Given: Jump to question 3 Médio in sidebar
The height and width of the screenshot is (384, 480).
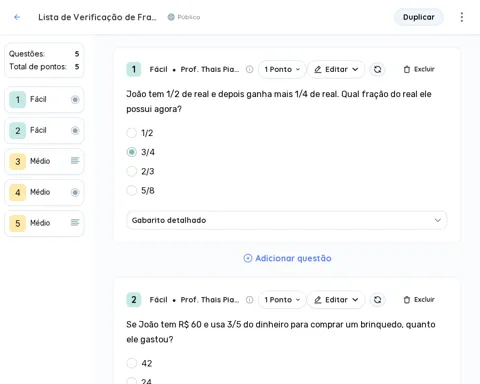Looking at the screenshot, I should tap(44, 161).
